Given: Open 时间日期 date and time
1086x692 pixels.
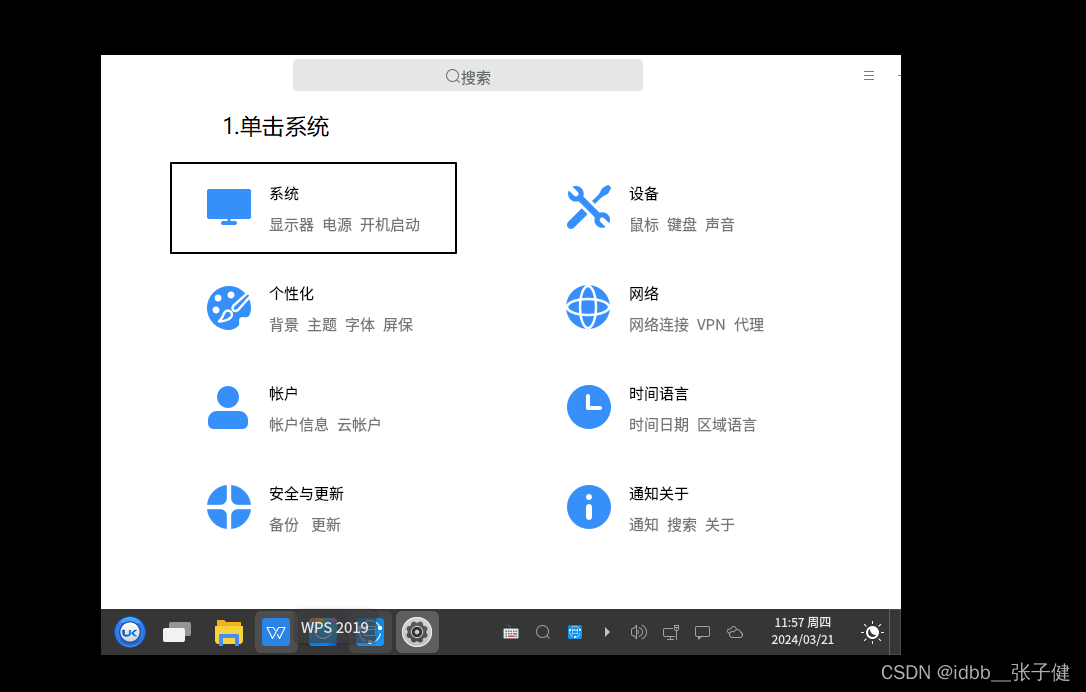Looking at the screenshot, I should [659, 425].
